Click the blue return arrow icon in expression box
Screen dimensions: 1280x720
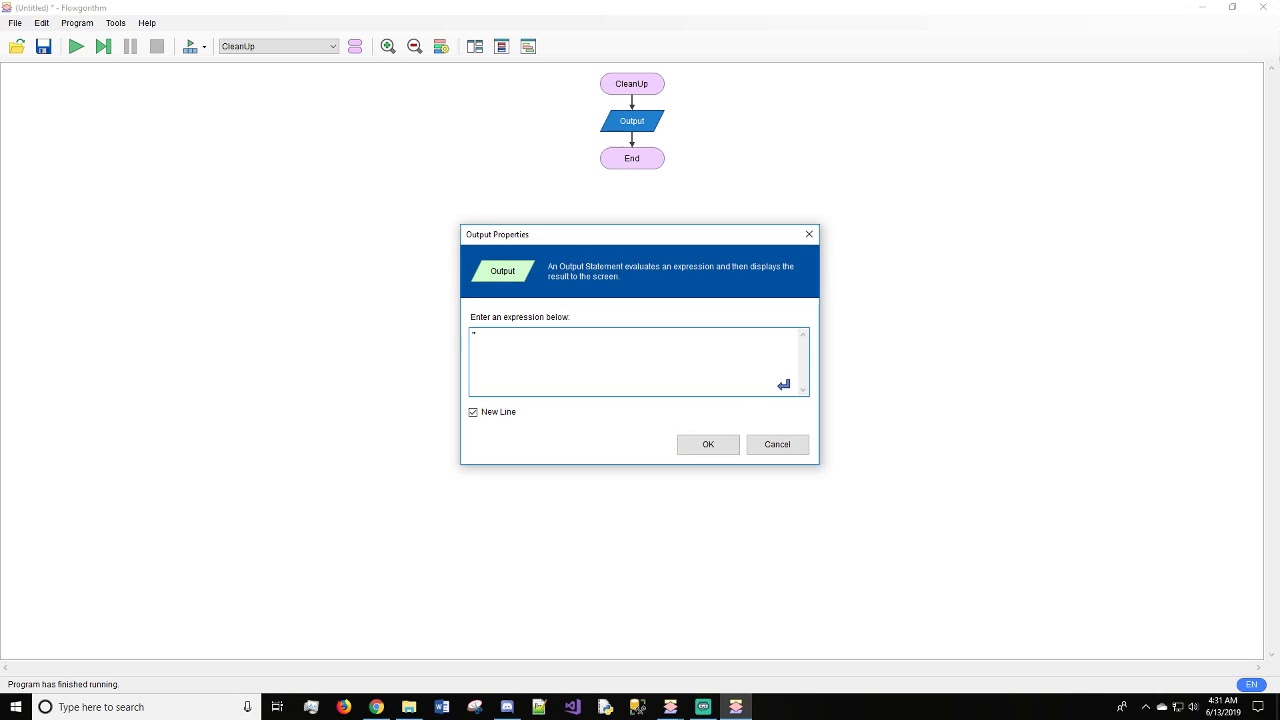pyautogui.click(x=784, y=385)
